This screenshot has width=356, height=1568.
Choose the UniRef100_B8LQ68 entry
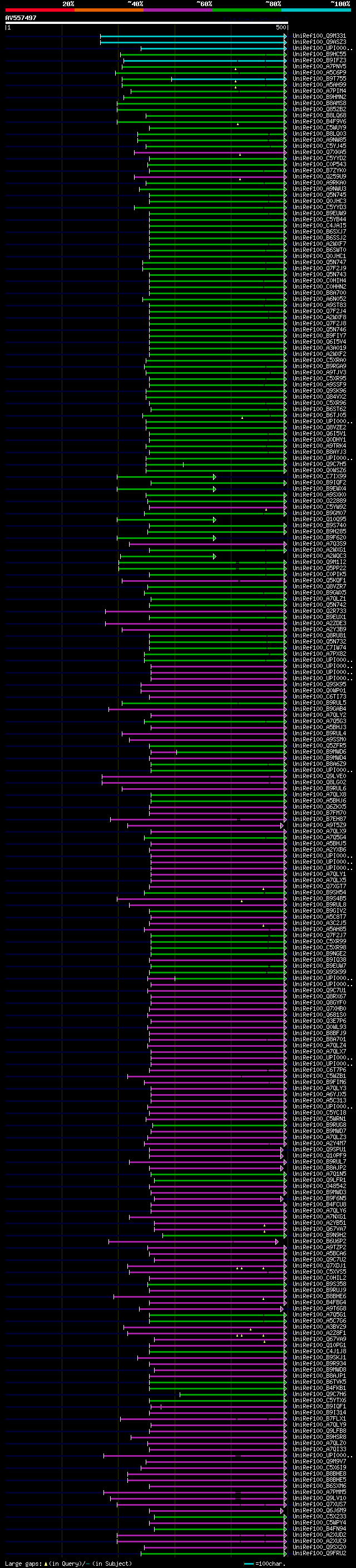(x=319, y=116)
